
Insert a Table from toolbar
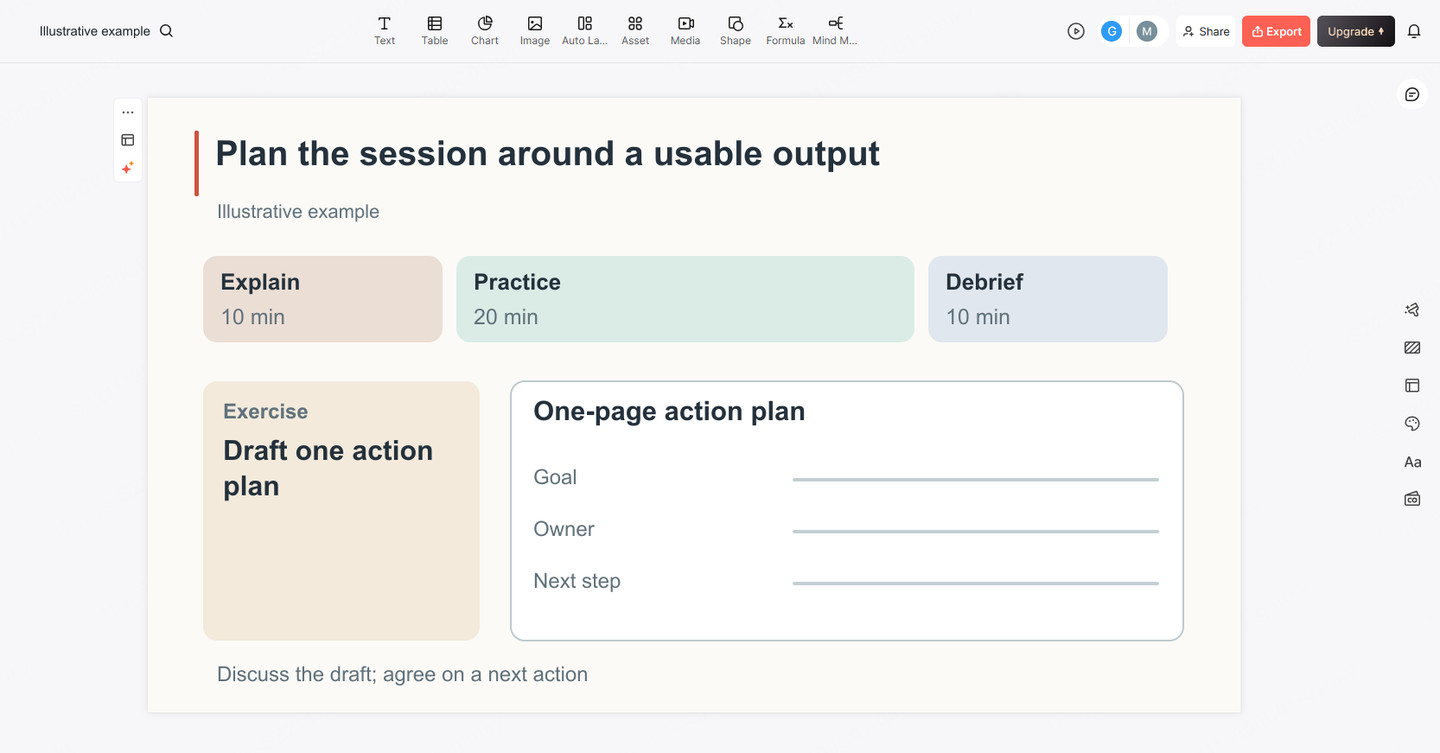(x=434, y=31)
